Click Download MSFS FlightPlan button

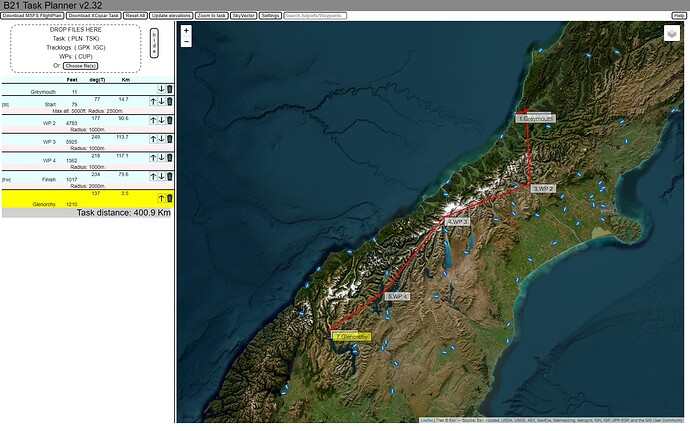(x=32, y=15)
